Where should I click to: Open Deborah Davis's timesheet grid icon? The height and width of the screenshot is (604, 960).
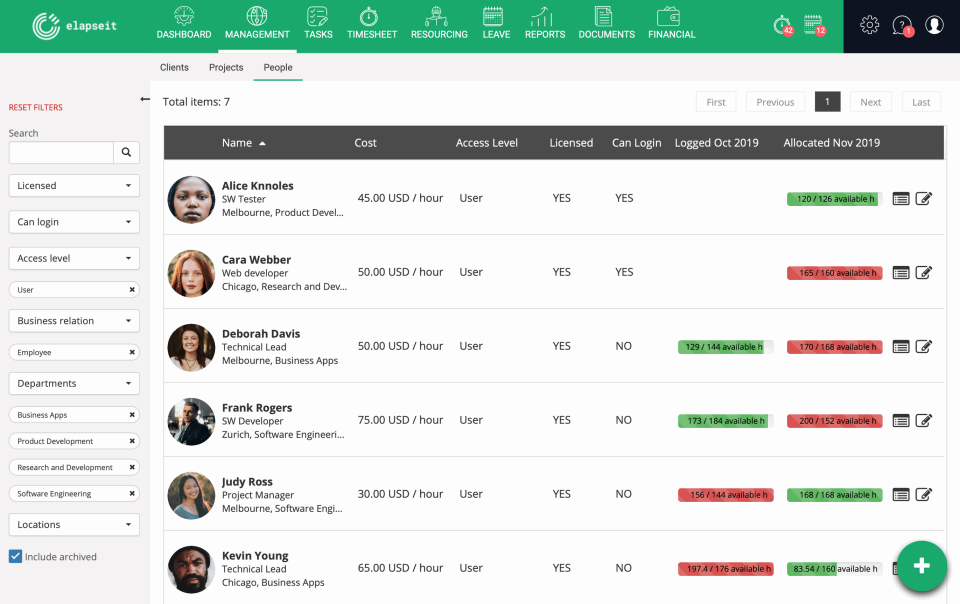[x=901, y=346]
